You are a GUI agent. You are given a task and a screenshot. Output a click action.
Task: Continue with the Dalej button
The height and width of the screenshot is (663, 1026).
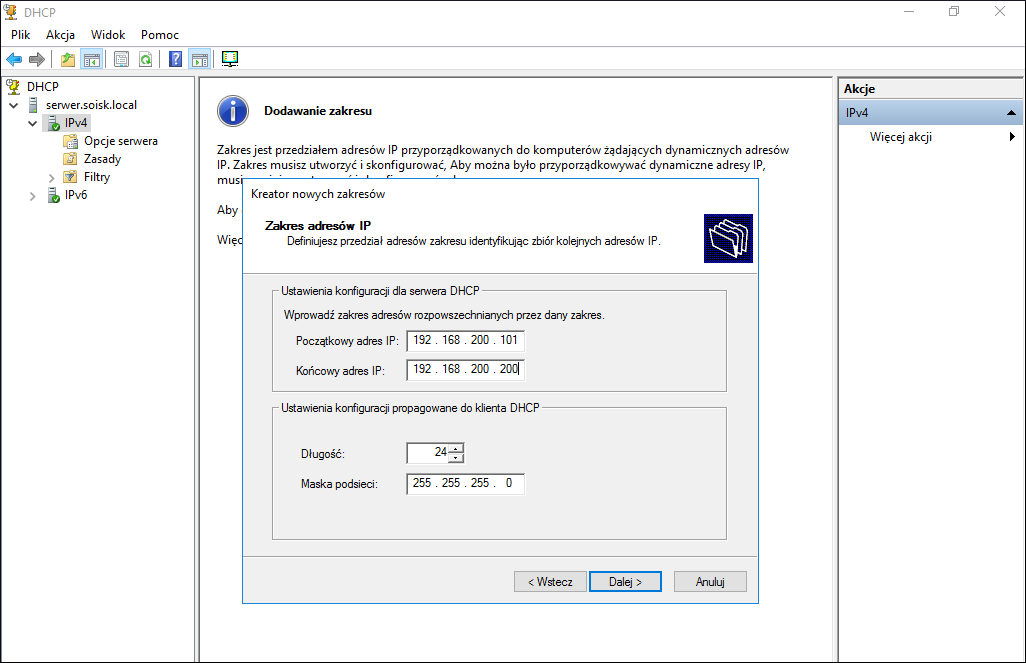tap(626, 582)
